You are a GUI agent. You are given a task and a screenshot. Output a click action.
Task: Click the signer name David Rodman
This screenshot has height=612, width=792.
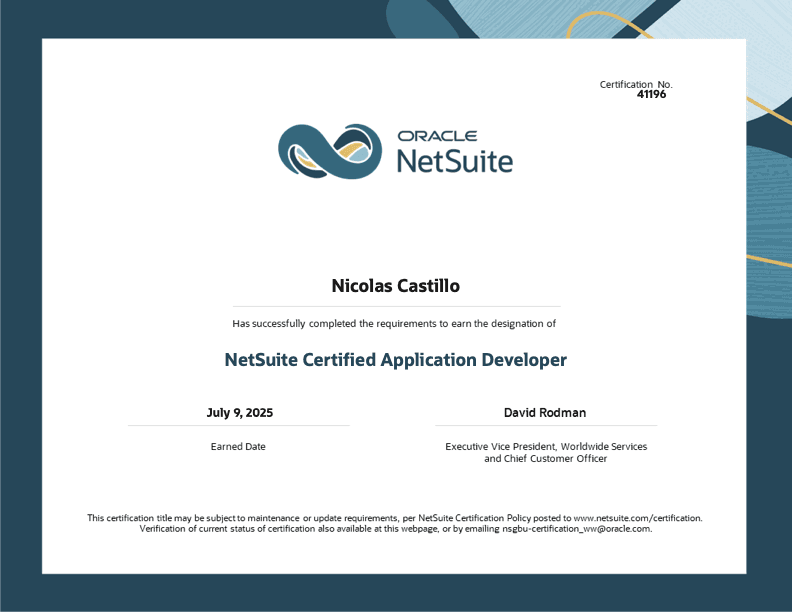click(545, 413)
